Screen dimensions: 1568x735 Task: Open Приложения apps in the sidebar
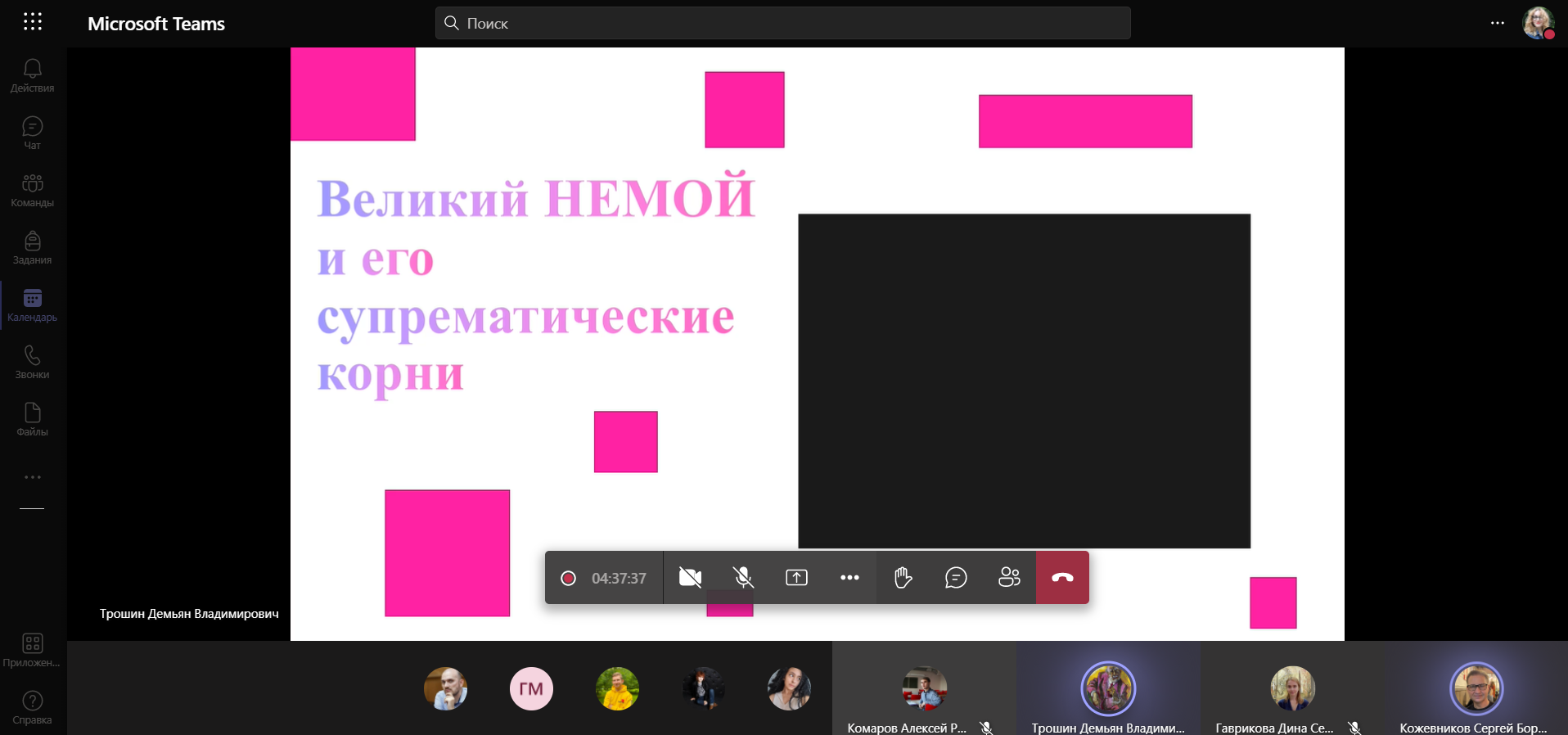click(33, 650)
